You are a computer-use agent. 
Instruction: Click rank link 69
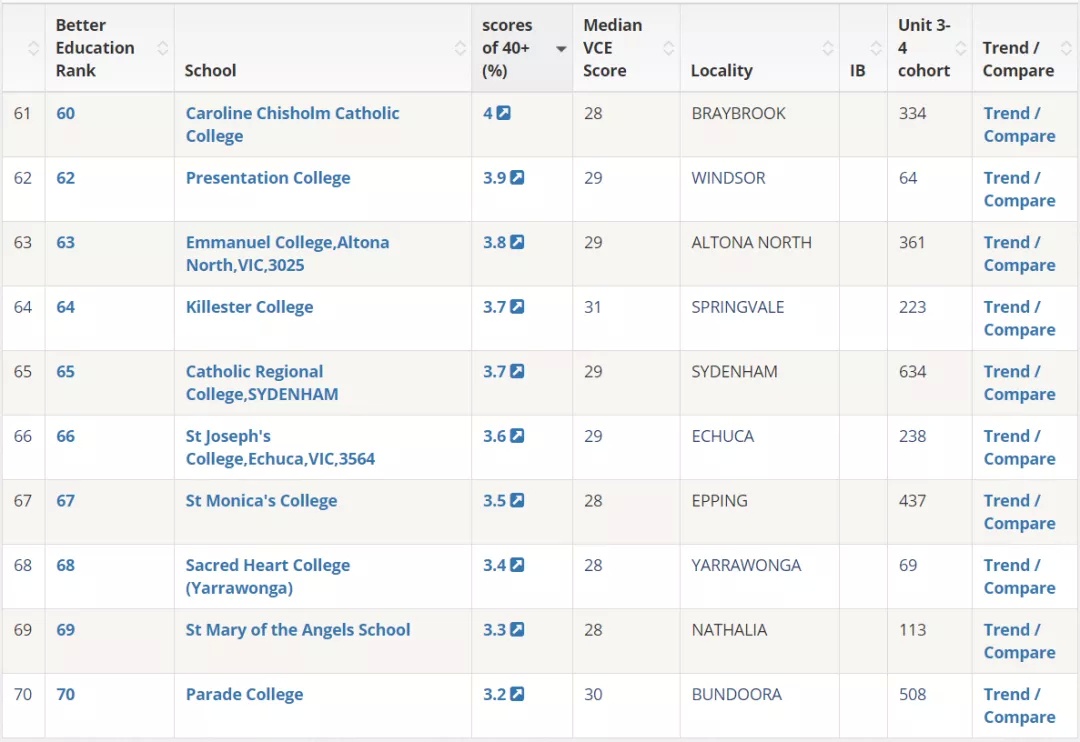pyautogui.click(x=65, y=630)
